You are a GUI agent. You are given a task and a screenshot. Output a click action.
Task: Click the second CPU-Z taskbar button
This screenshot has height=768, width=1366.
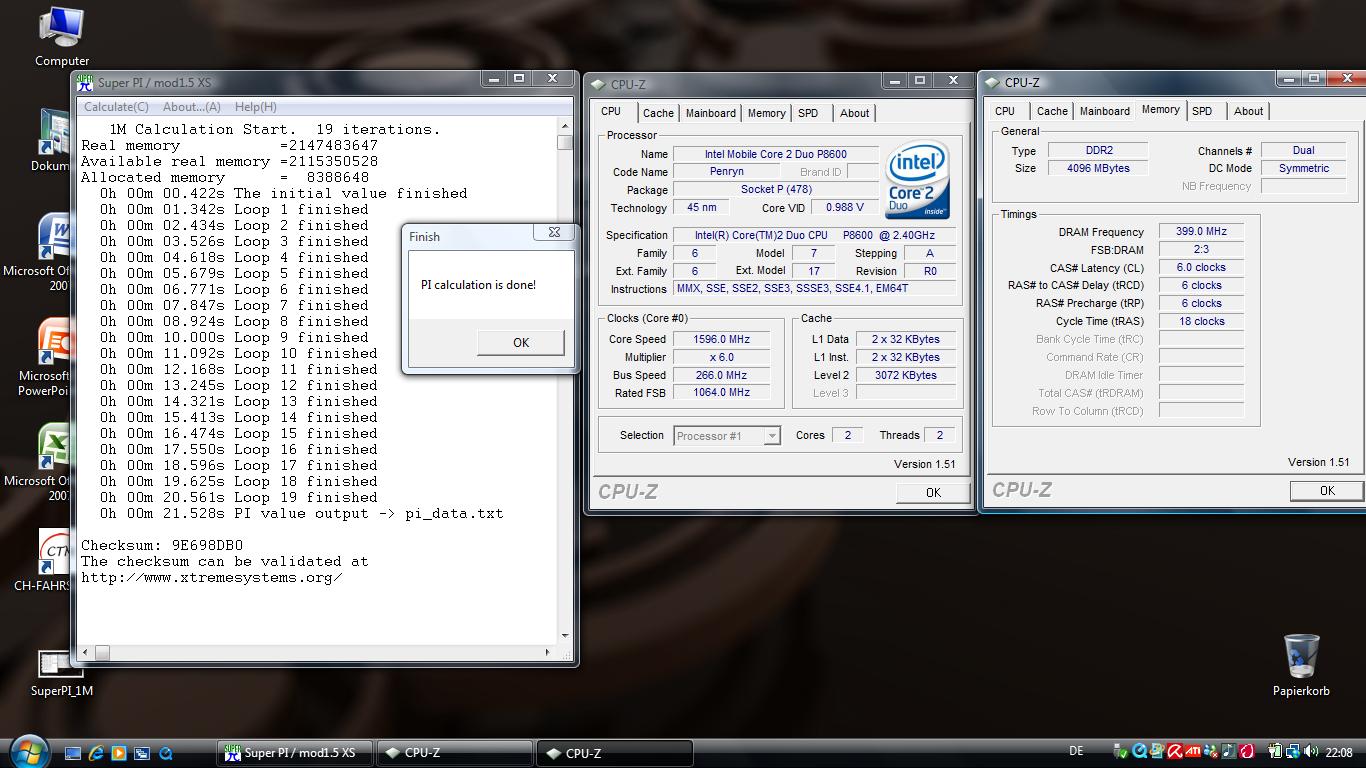tap(614, 753)
